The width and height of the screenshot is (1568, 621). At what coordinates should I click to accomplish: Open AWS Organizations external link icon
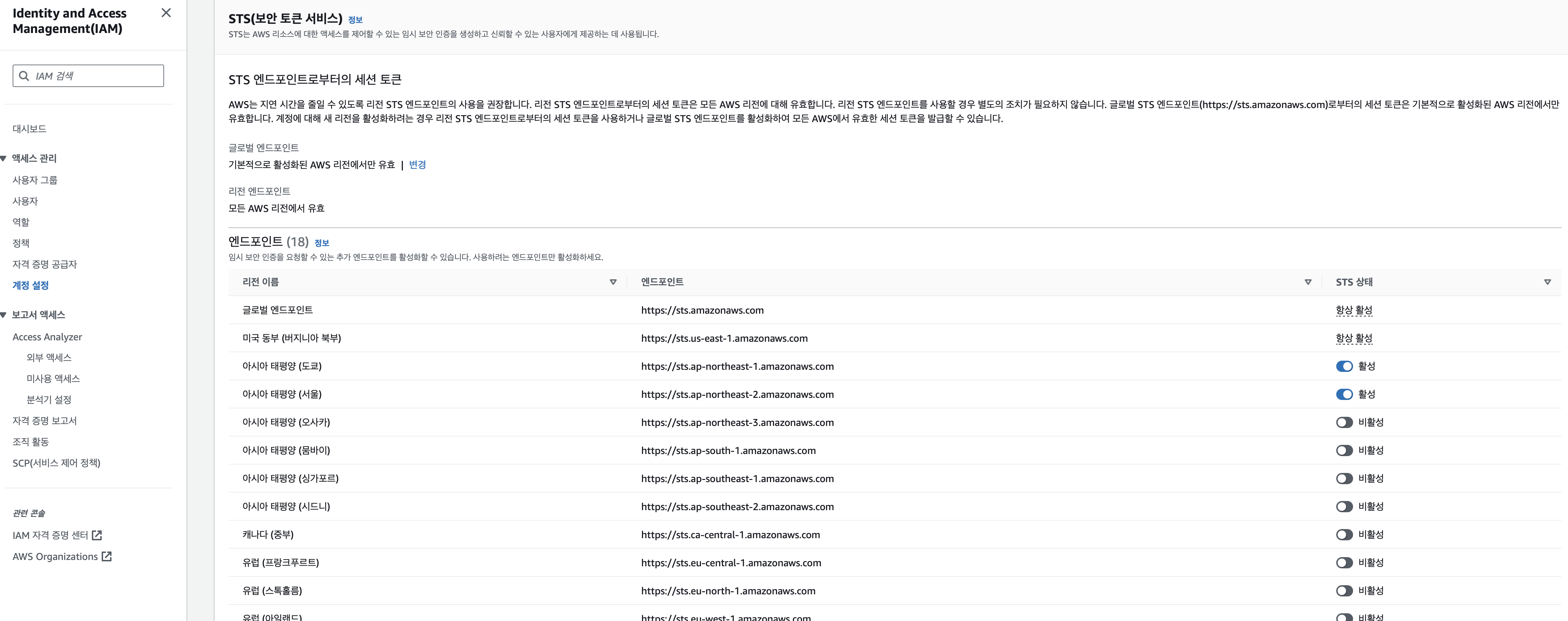[x=107, y=556]
